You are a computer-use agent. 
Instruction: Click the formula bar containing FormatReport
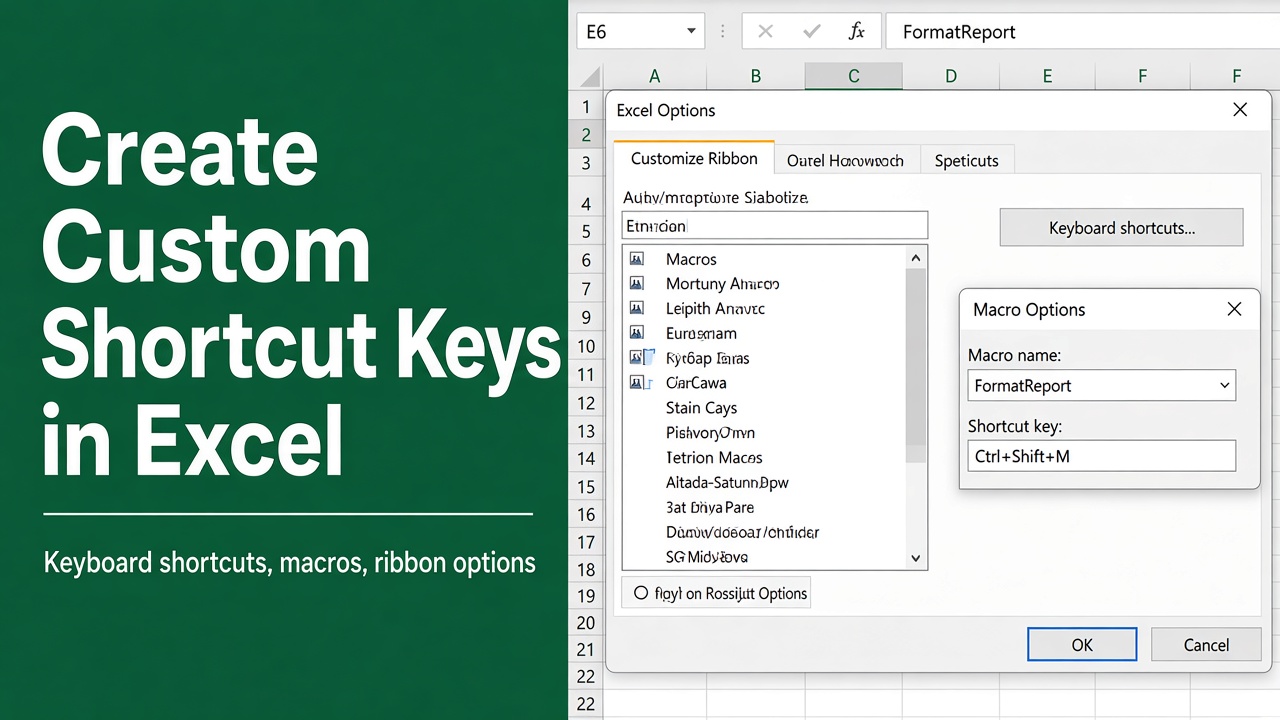(x=1082, y=32)
